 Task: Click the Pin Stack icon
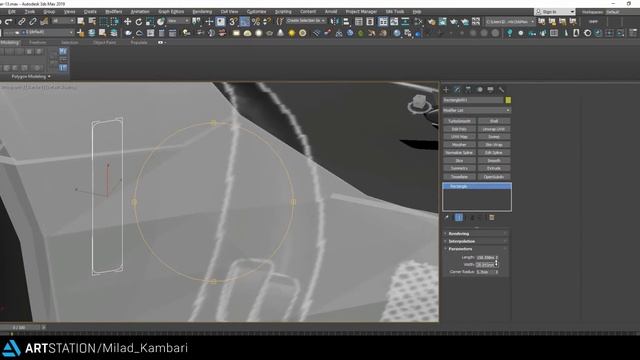447,218
